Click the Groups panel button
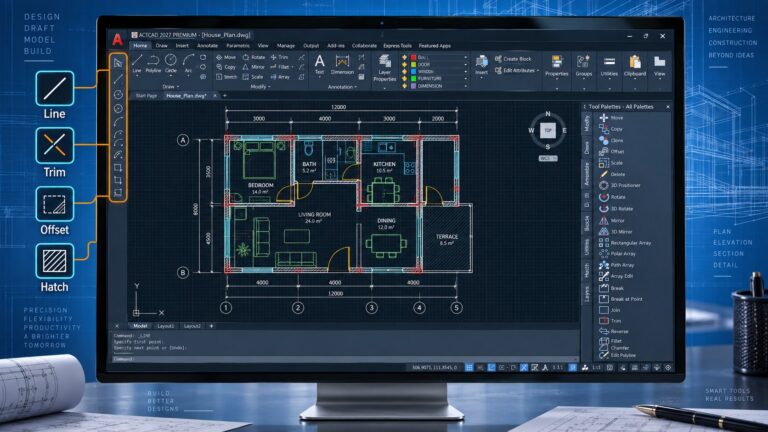The width and height of the screenshot is (768, 432). tap(583, 66)
